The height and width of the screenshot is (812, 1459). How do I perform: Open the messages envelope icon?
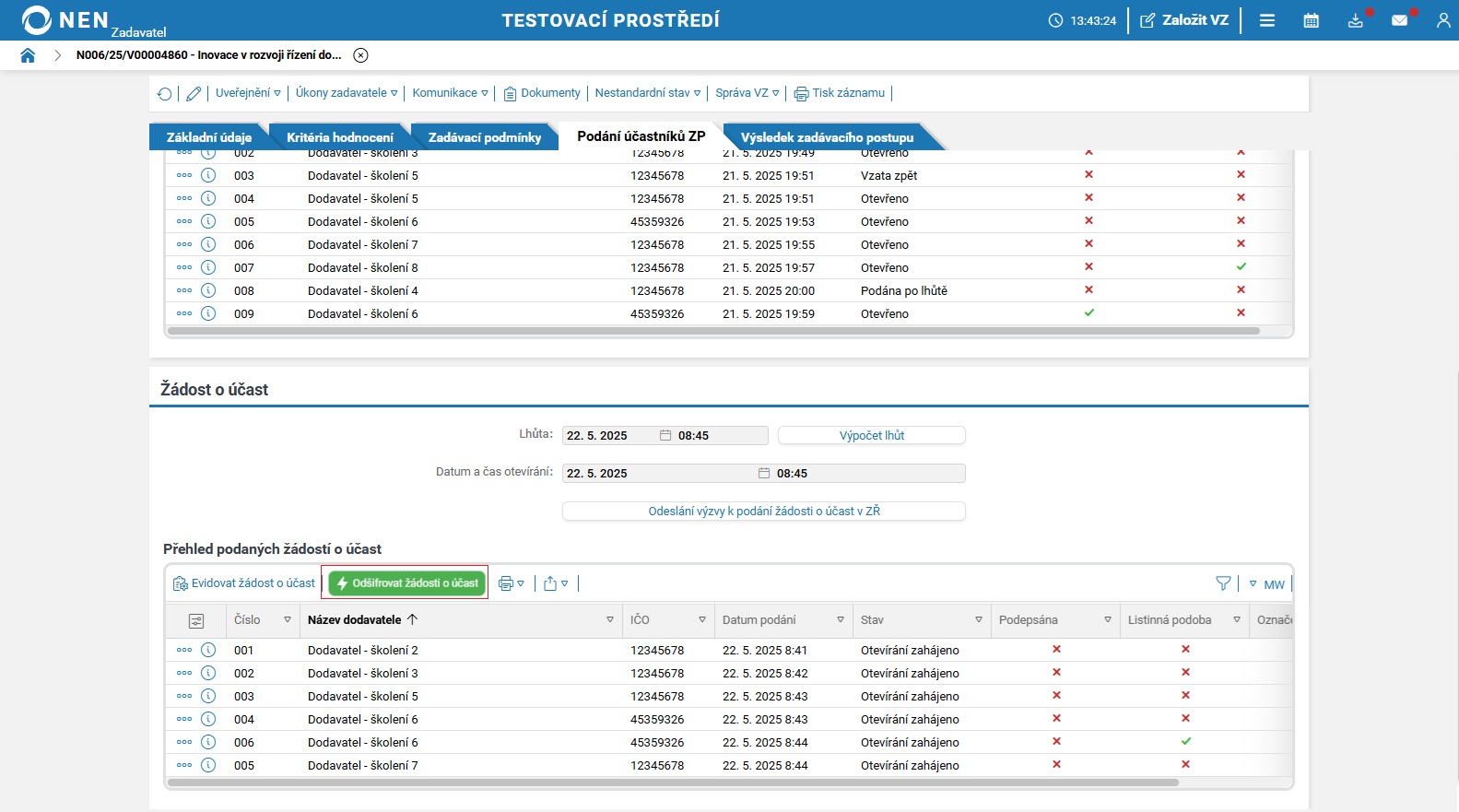(x=1400, y=20)
